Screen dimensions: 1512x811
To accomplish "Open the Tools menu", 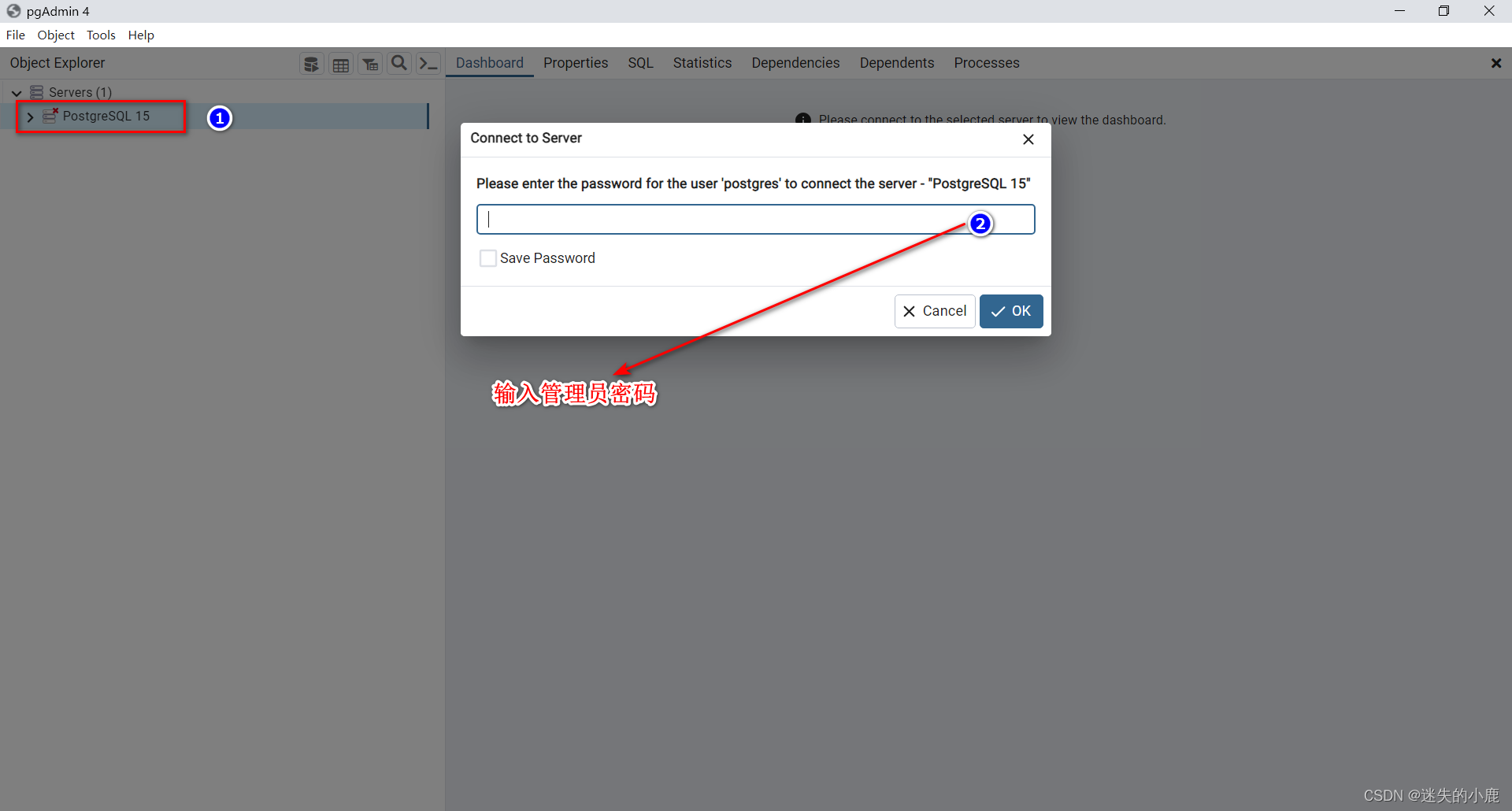I will [x=101, y=35].
